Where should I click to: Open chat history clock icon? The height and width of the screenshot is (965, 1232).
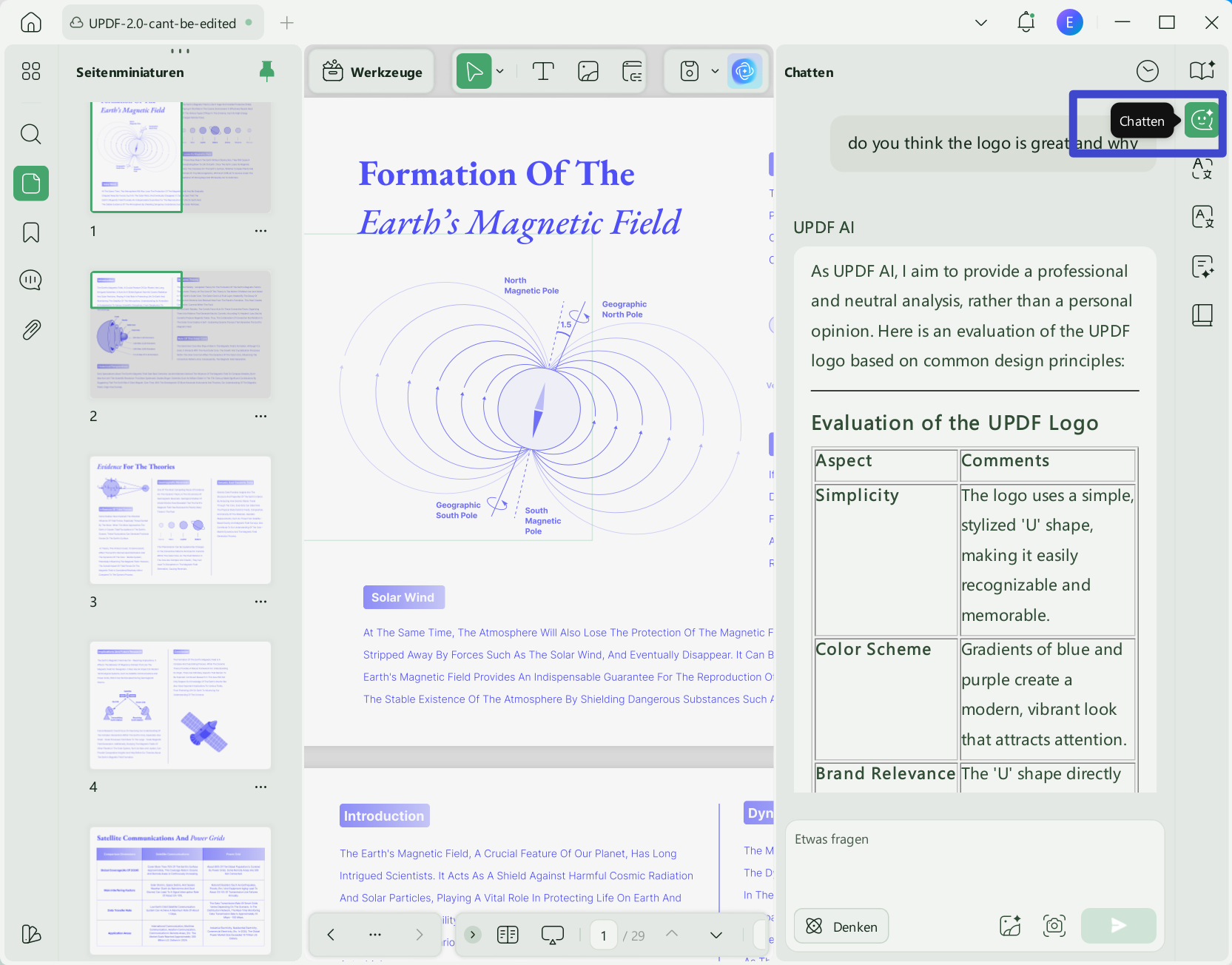tap(1147, 71)
